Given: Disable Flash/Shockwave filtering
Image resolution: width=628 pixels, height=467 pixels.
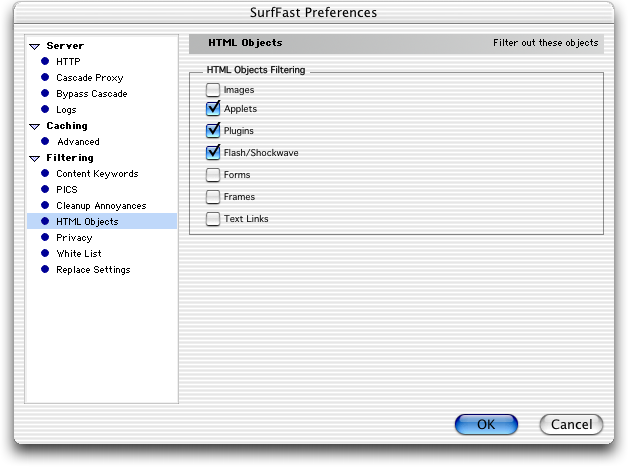Looking at the screenshot, I should 213,153.
